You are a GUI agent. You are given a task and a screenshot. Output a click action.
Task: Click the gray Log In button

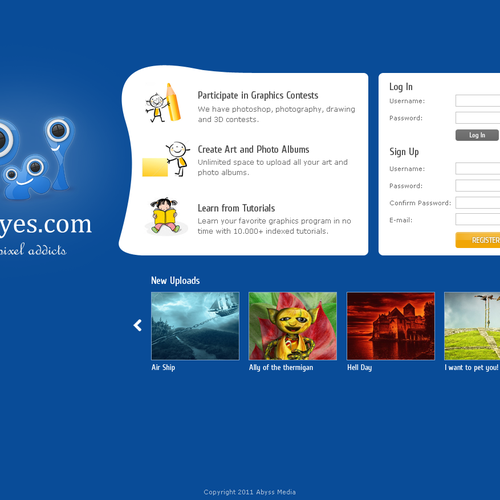(x=477, y=135)
